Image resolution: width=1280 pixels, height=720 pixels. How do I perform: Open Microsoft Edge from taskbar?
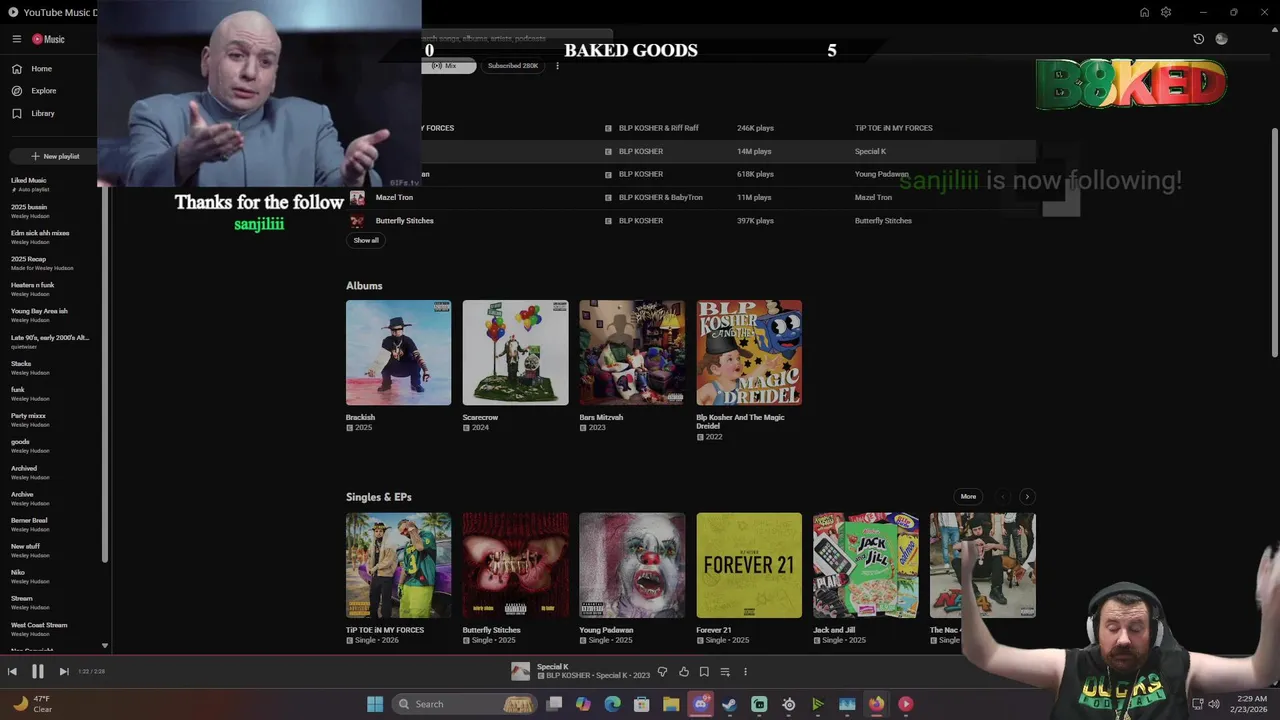(x=612, y=704)
